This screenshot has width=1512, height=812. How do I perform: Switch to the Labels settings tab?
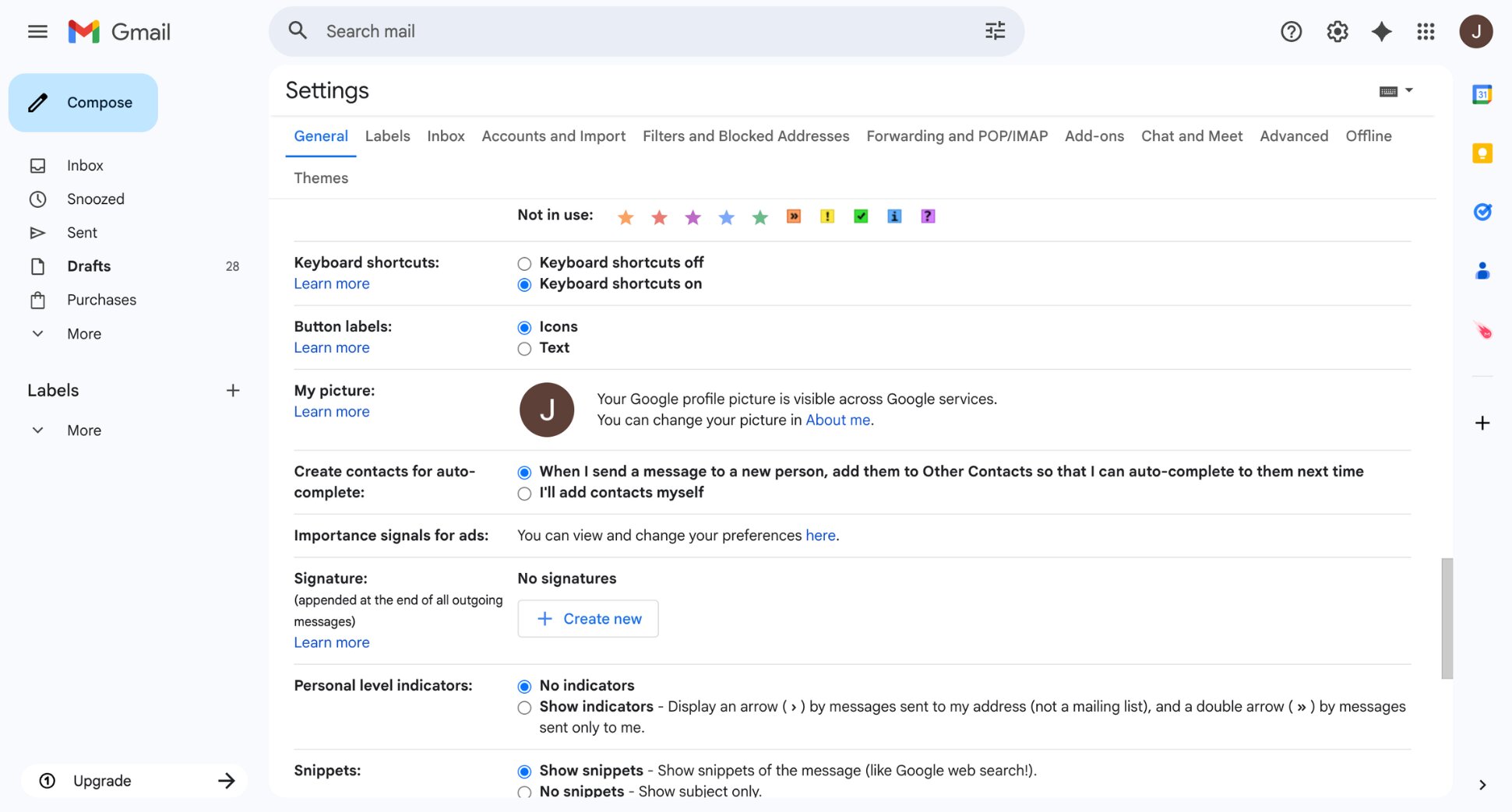point(387,136)
